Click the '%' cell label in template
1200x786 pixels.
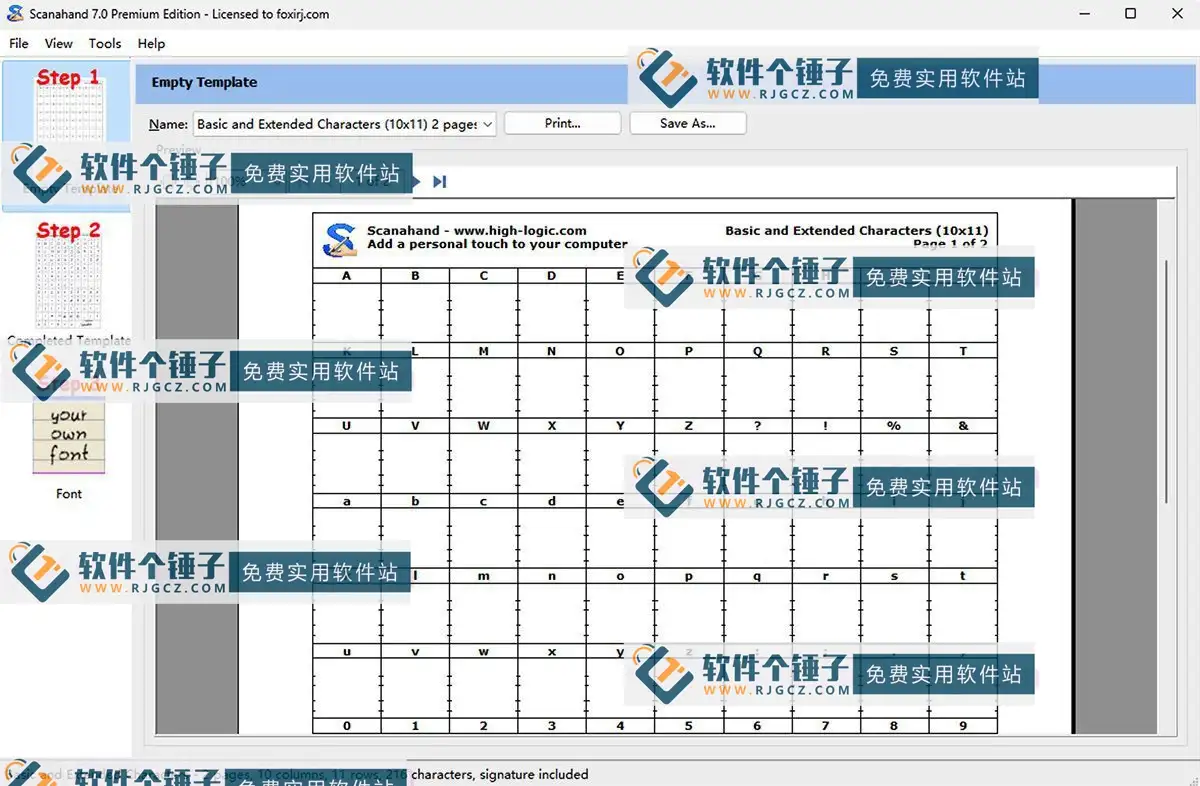click(894, 426)
